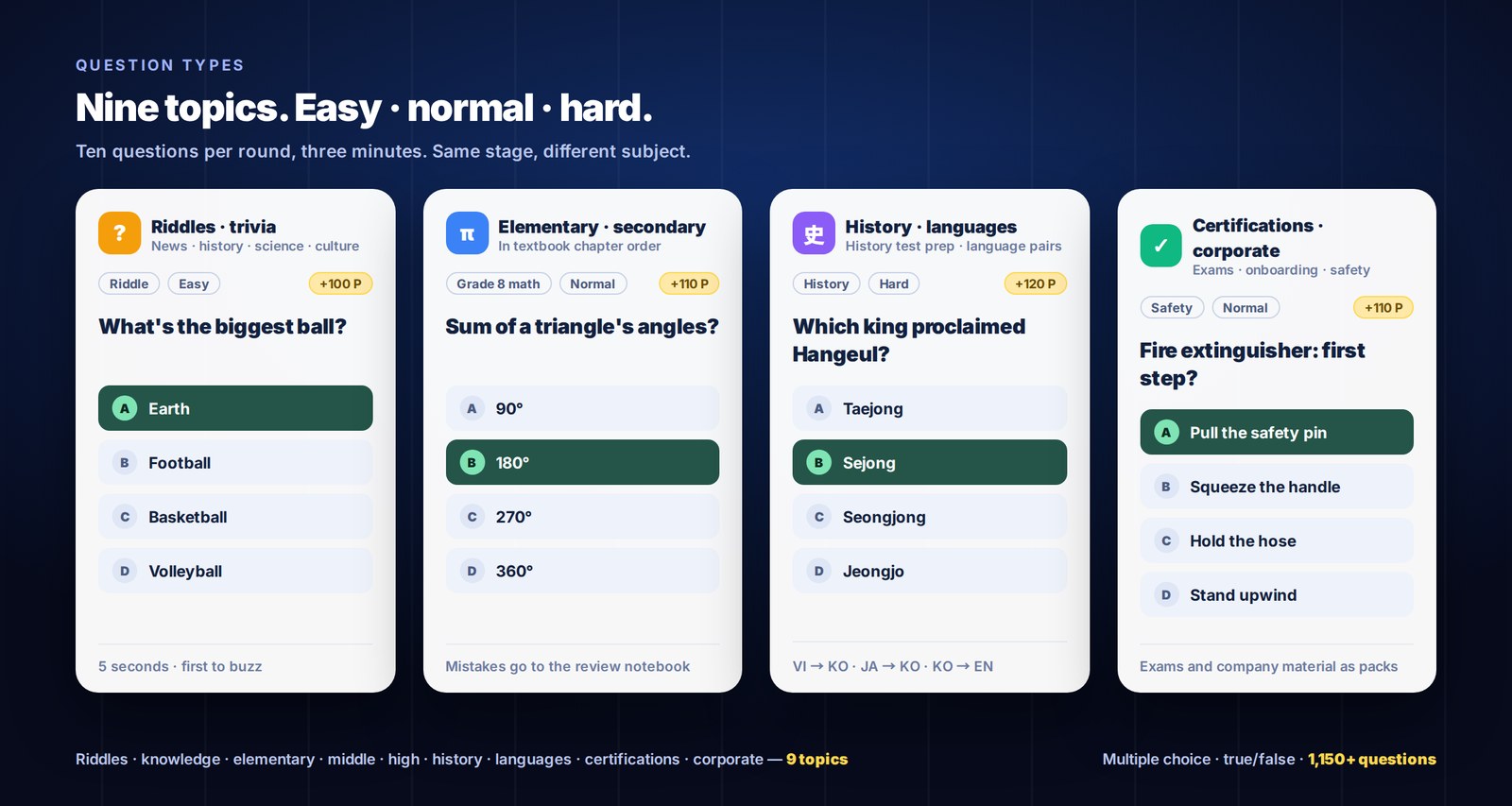Click the green checkmark certifications icon
Image resolution: width=1512 pixels, height=806 pixels.
[1160, 246]
